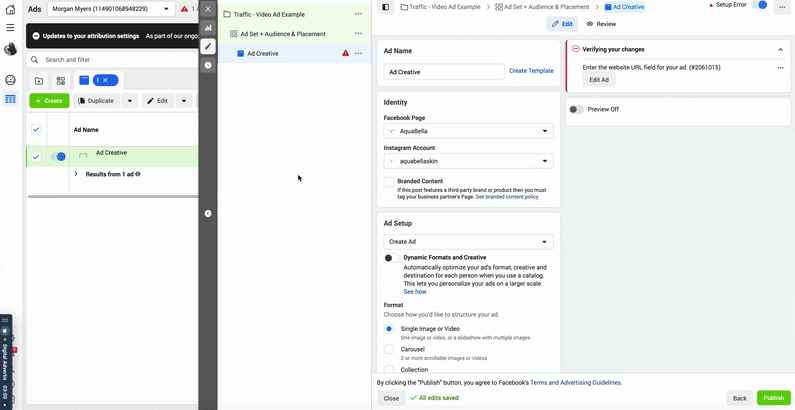This screenshot has height=410, width=795.
Task: Open the Campaigns folder tab icon
Action: pyautogui.click(x=38, y=81)
